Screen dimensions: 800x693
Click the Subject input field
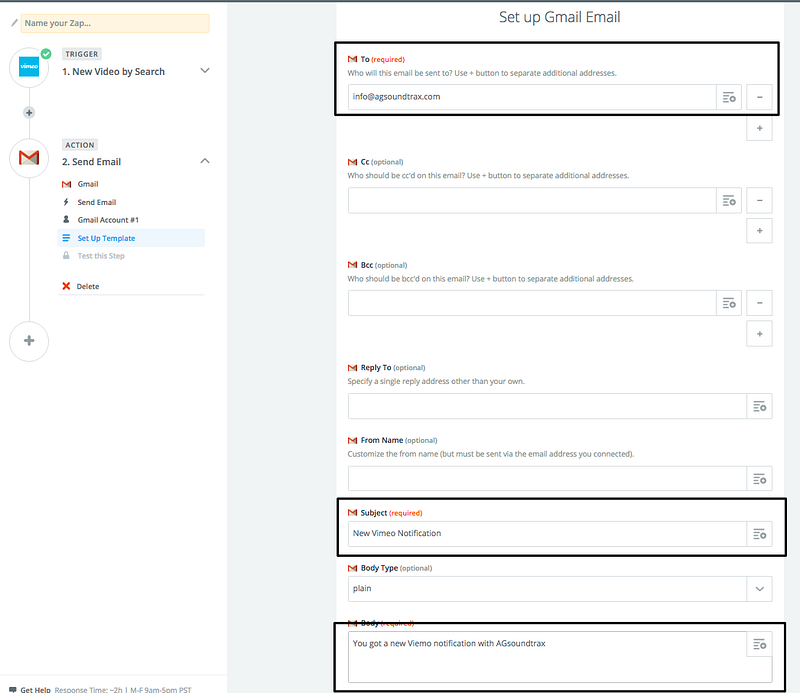point(547,534)
